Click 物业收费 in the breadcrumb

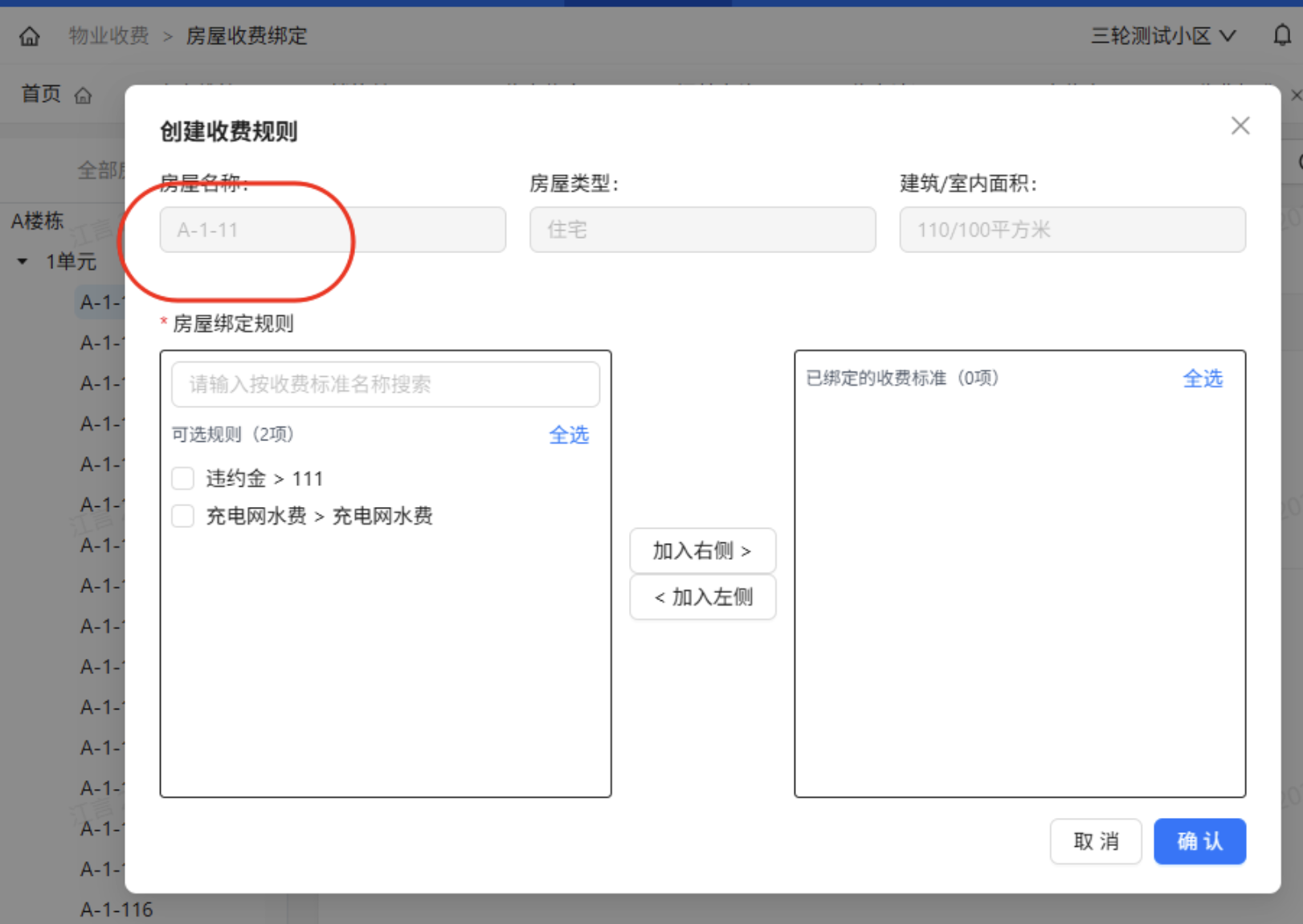pyautogui.click(x=108, y=36)
